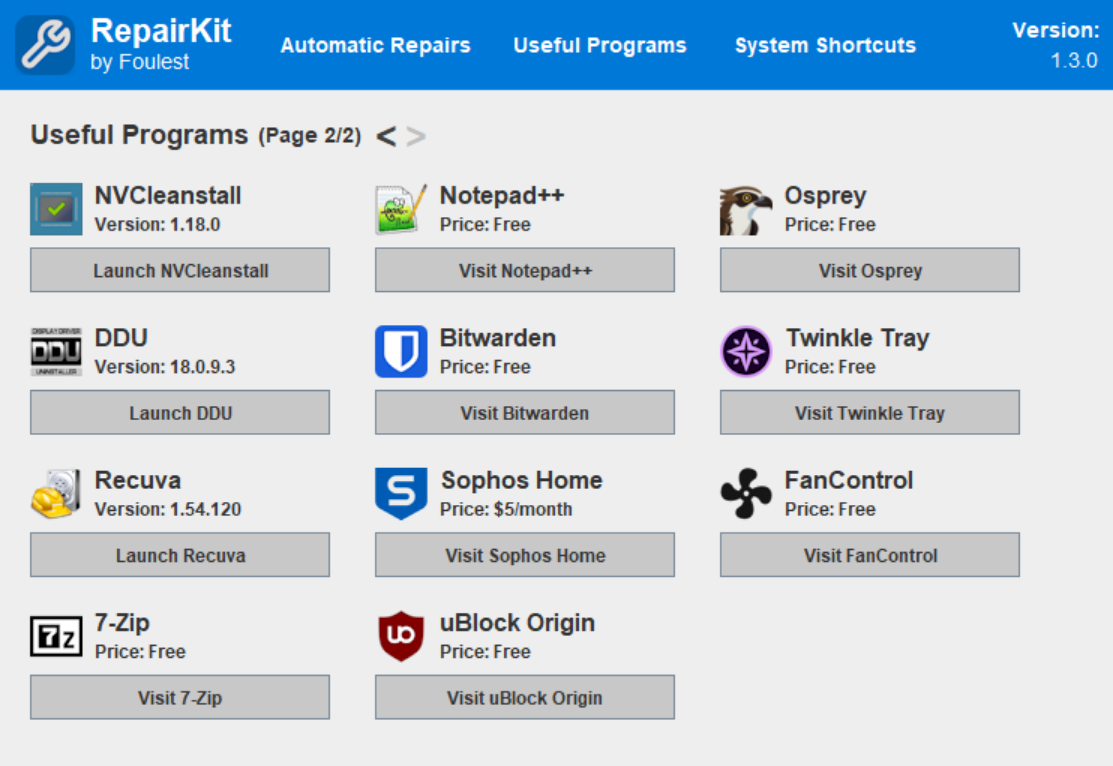Click the uBlock Origin red shield icon
The width and height of the screenshot is (1113, 766).
pos(401,636)
